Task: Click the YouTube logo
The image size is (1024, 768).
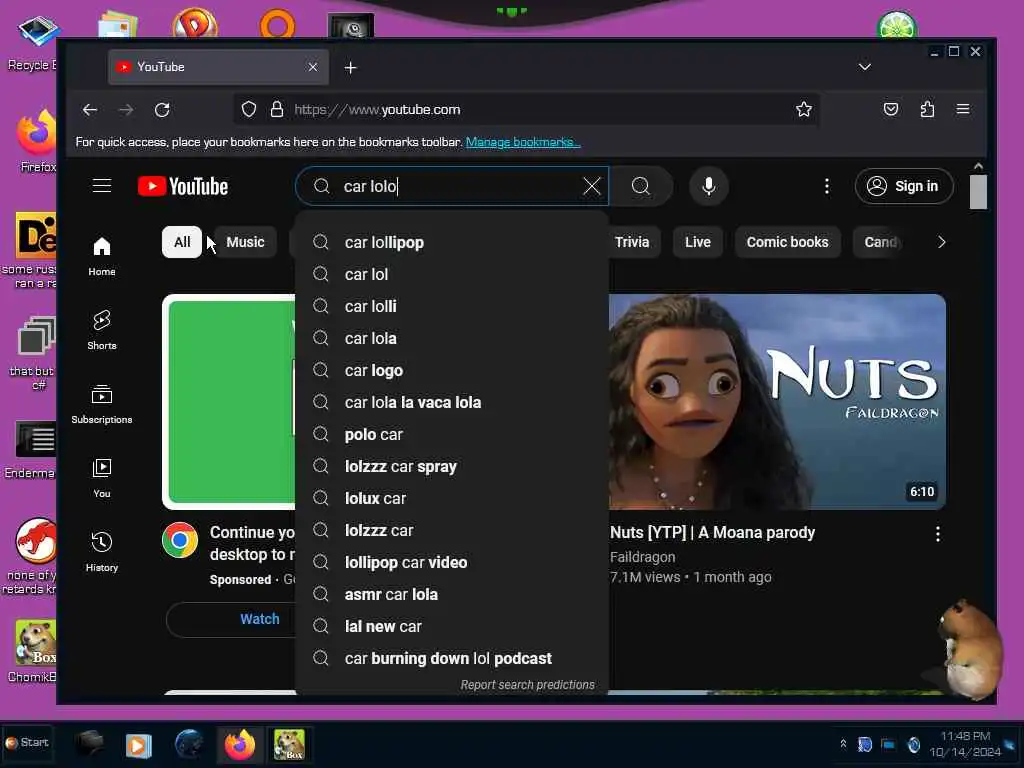Action: (x=183, y=187)
